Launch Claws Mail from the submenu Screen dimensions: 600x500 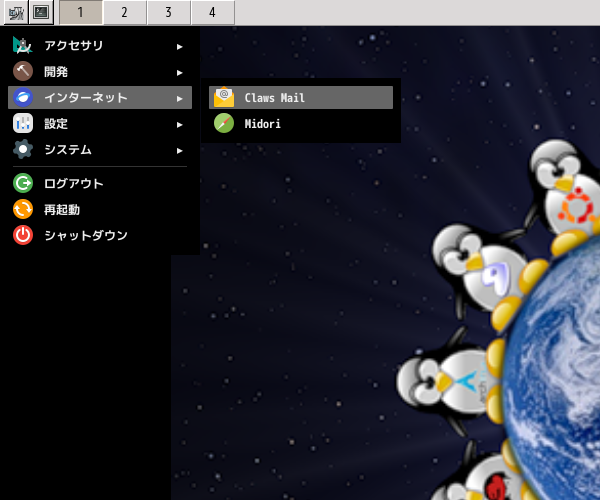click(301, 98)
